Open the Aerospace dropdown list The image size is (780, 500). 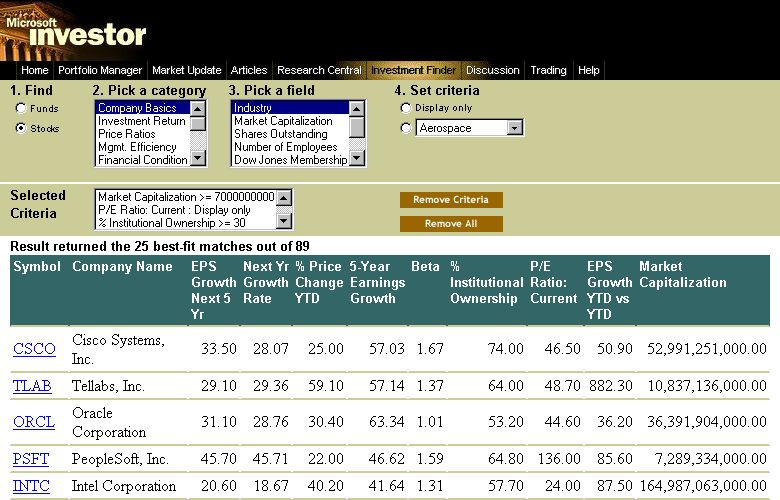tap(514, 128)
